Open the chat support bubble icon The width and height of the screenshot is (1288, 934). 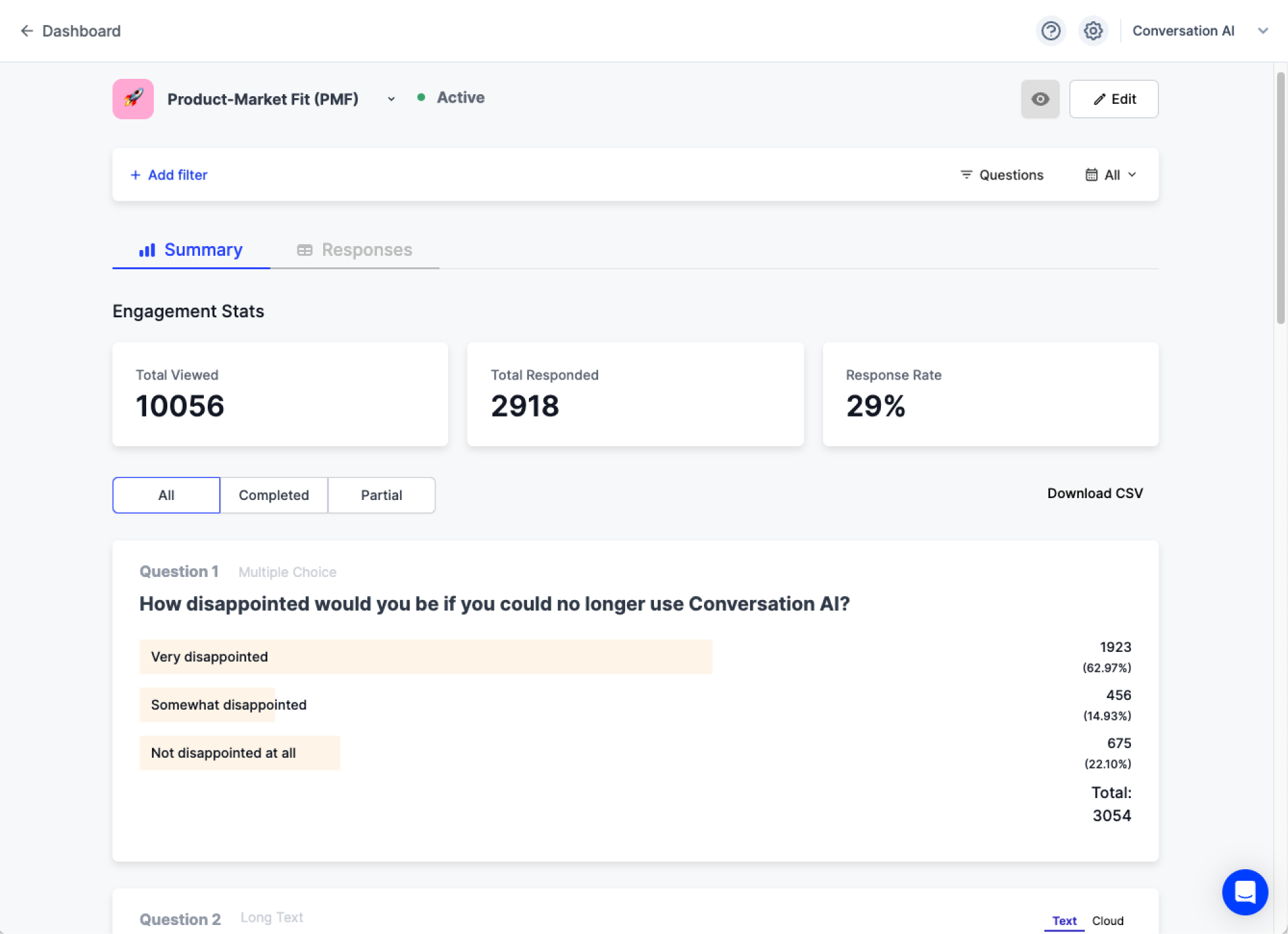click(x=1244, y=892)
